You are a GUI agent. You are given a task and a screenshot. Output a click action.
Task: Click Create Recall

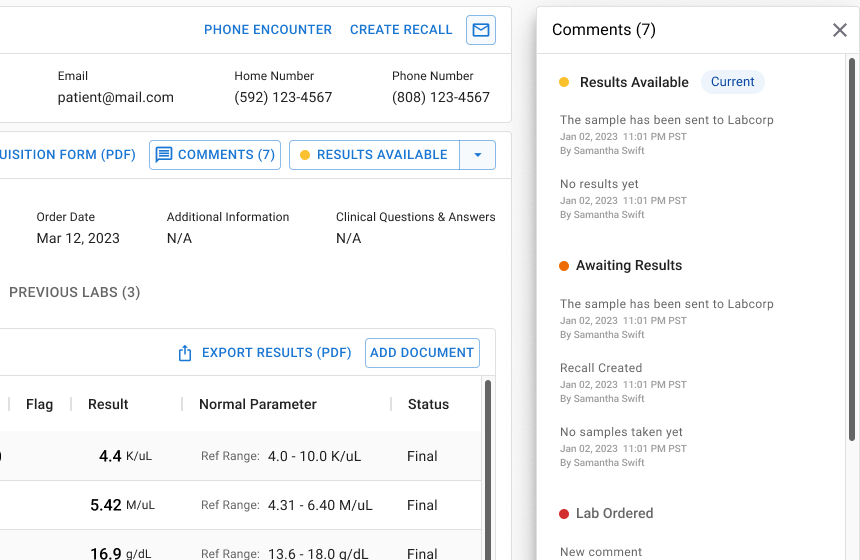(x=401, y=30)
